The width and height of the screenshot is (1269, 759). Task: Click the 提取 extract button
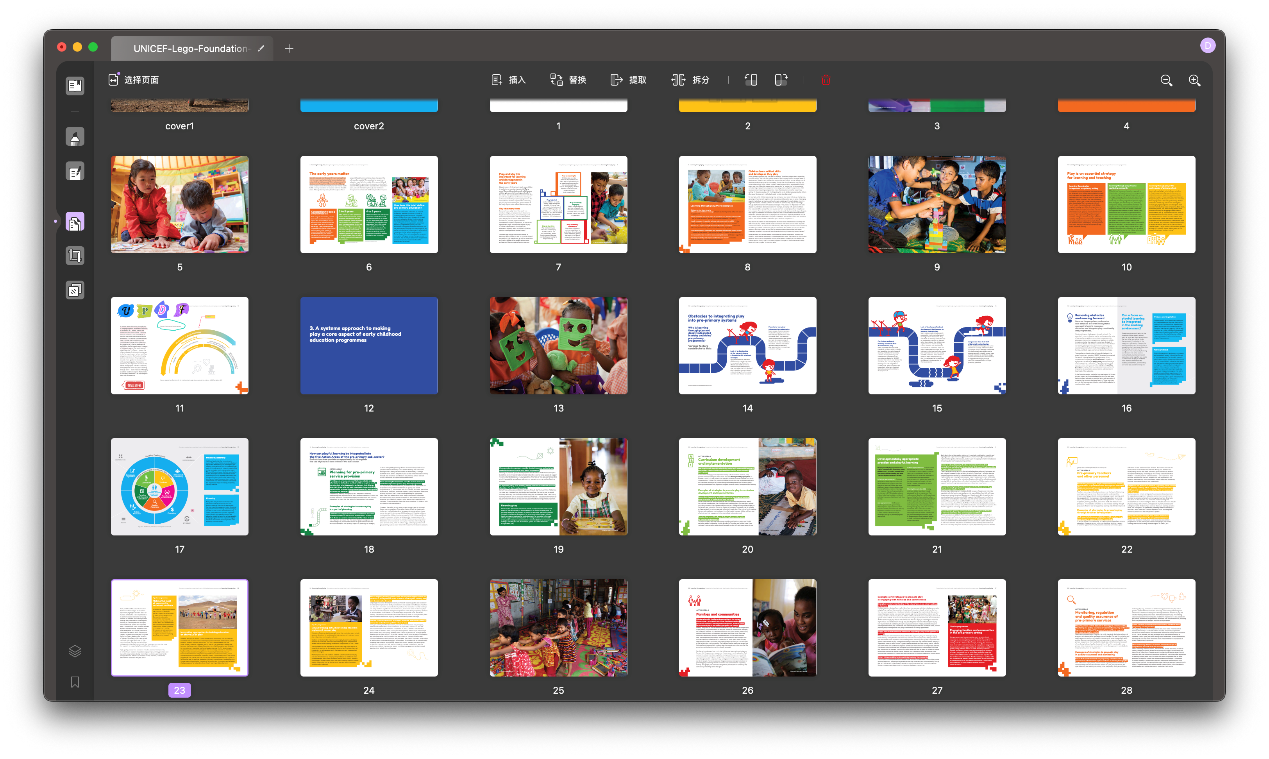click(x=628, y=80)
